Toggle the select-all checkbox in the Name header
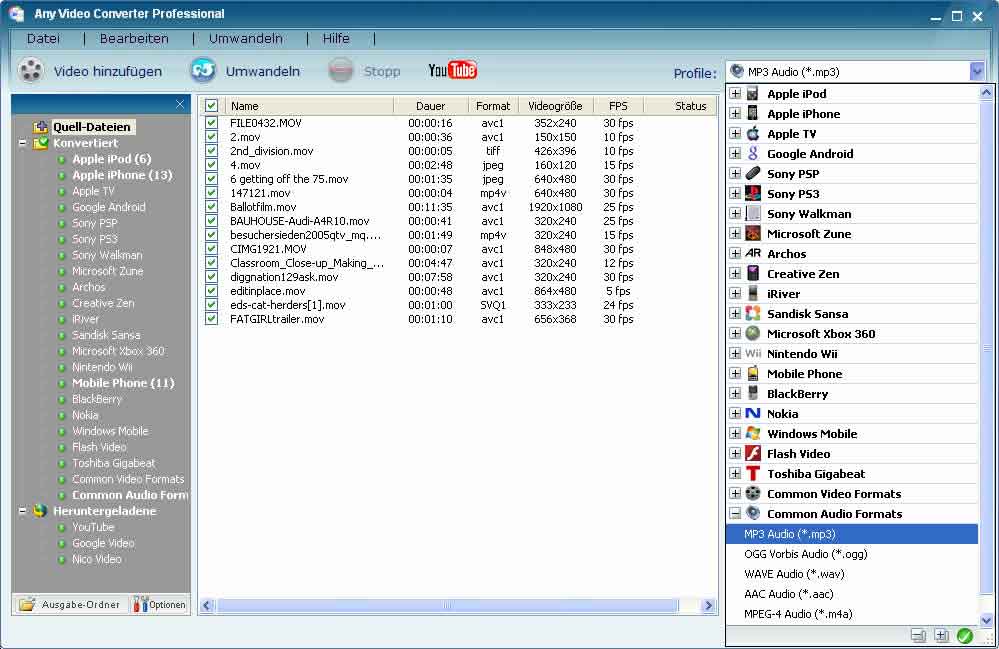This screenshot has height=649, width=999. point(212,106)
